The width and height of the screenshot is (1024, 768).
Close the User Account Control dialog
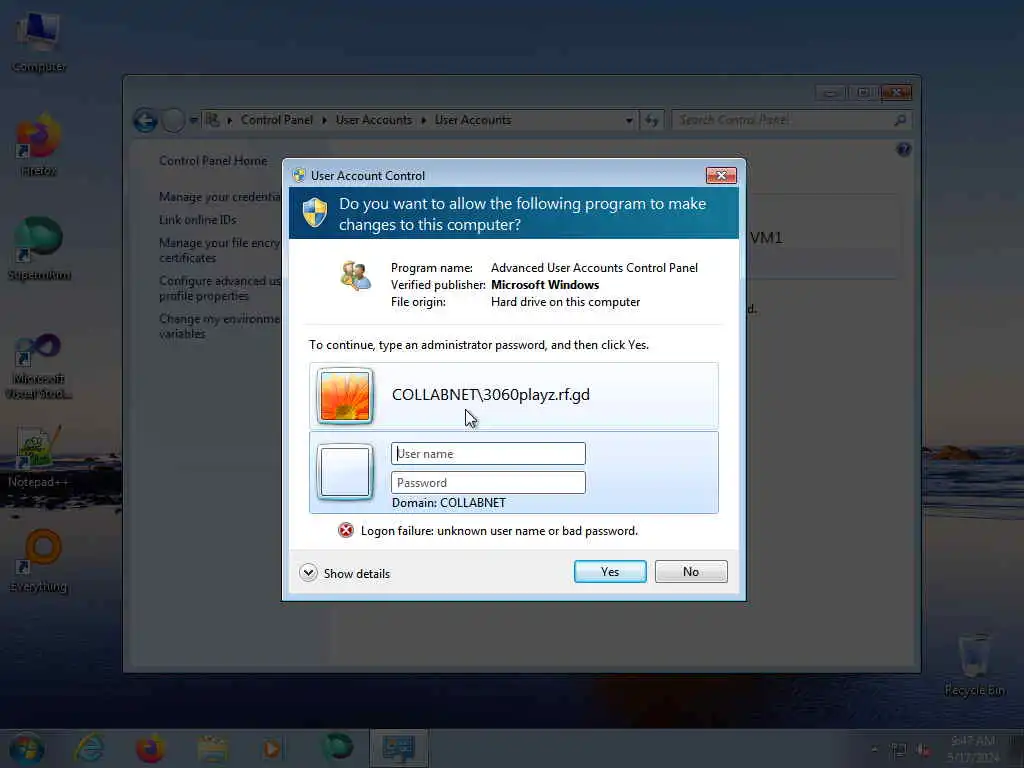[721, 175]
